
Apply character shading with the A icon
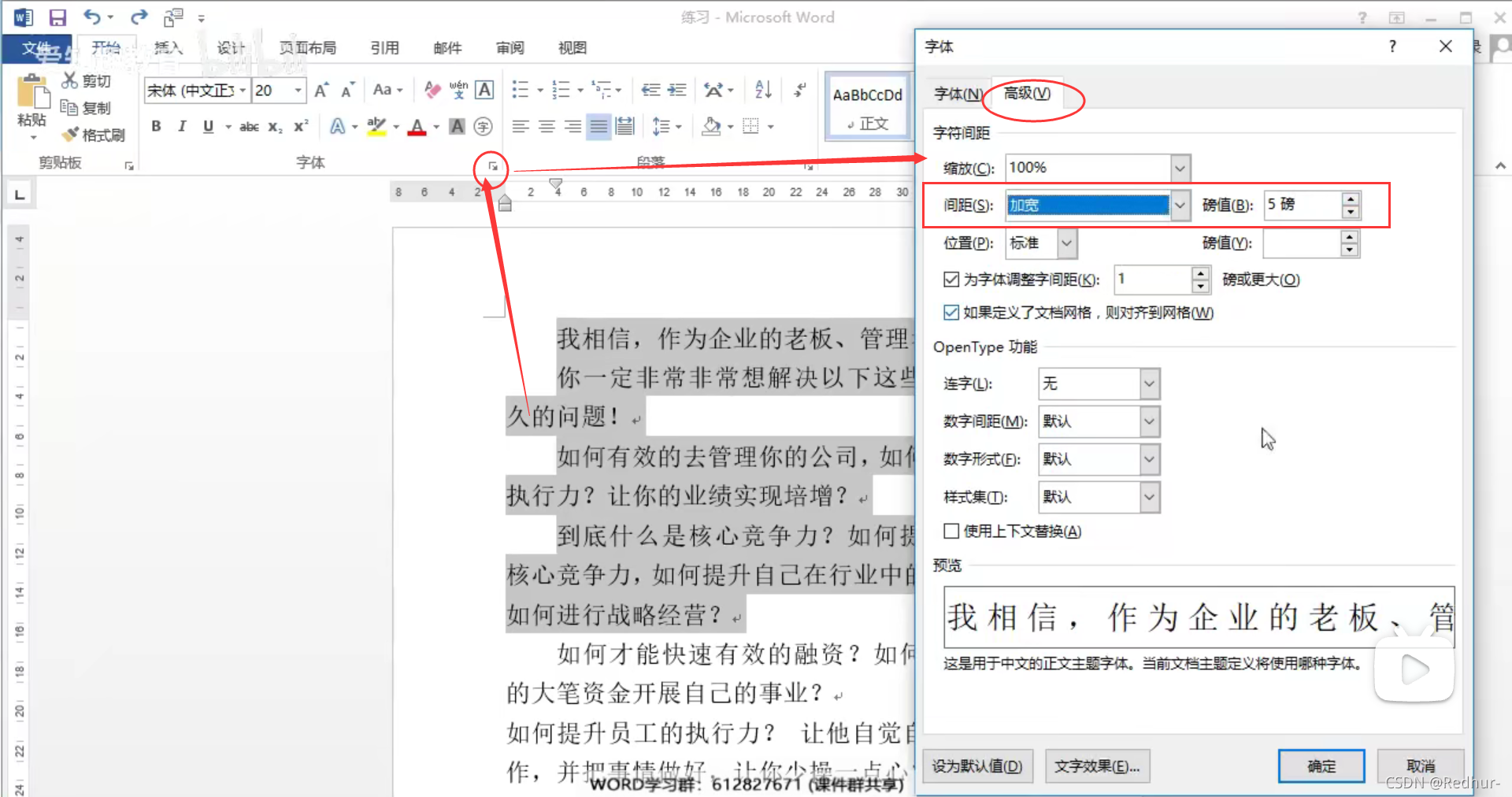(x=457, y=126)
